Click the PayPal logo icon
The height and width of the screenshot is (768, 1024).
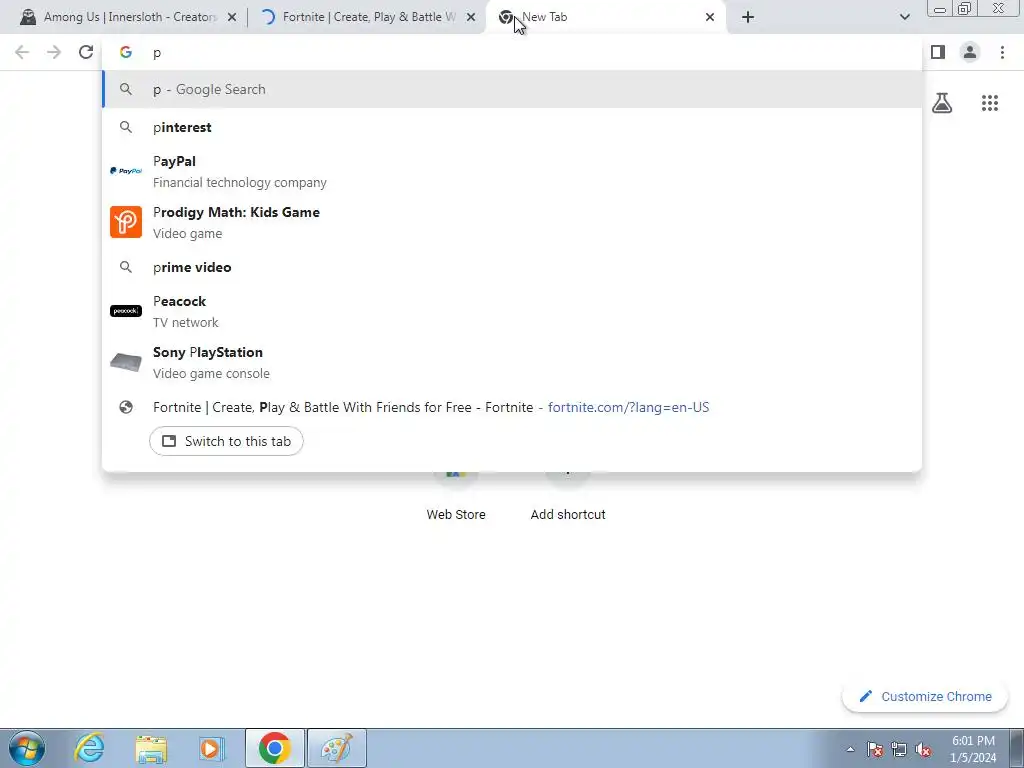pyautogui.click(x=126, y=171)
